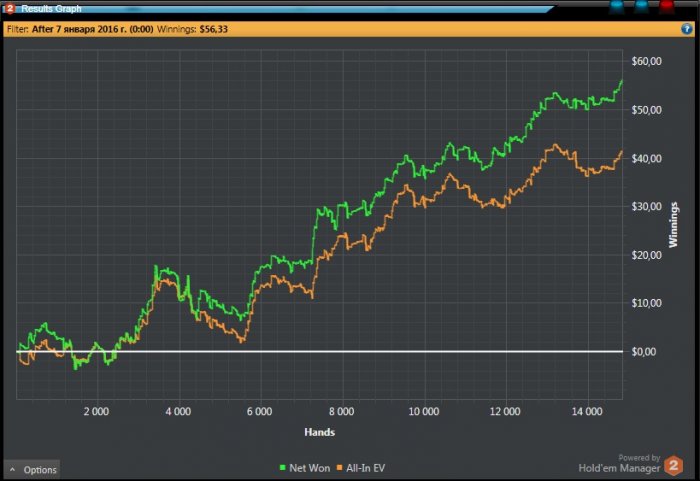Select the Results Graph title text
The height and width of the screenshot is (481, 700).
click(51, 8)
